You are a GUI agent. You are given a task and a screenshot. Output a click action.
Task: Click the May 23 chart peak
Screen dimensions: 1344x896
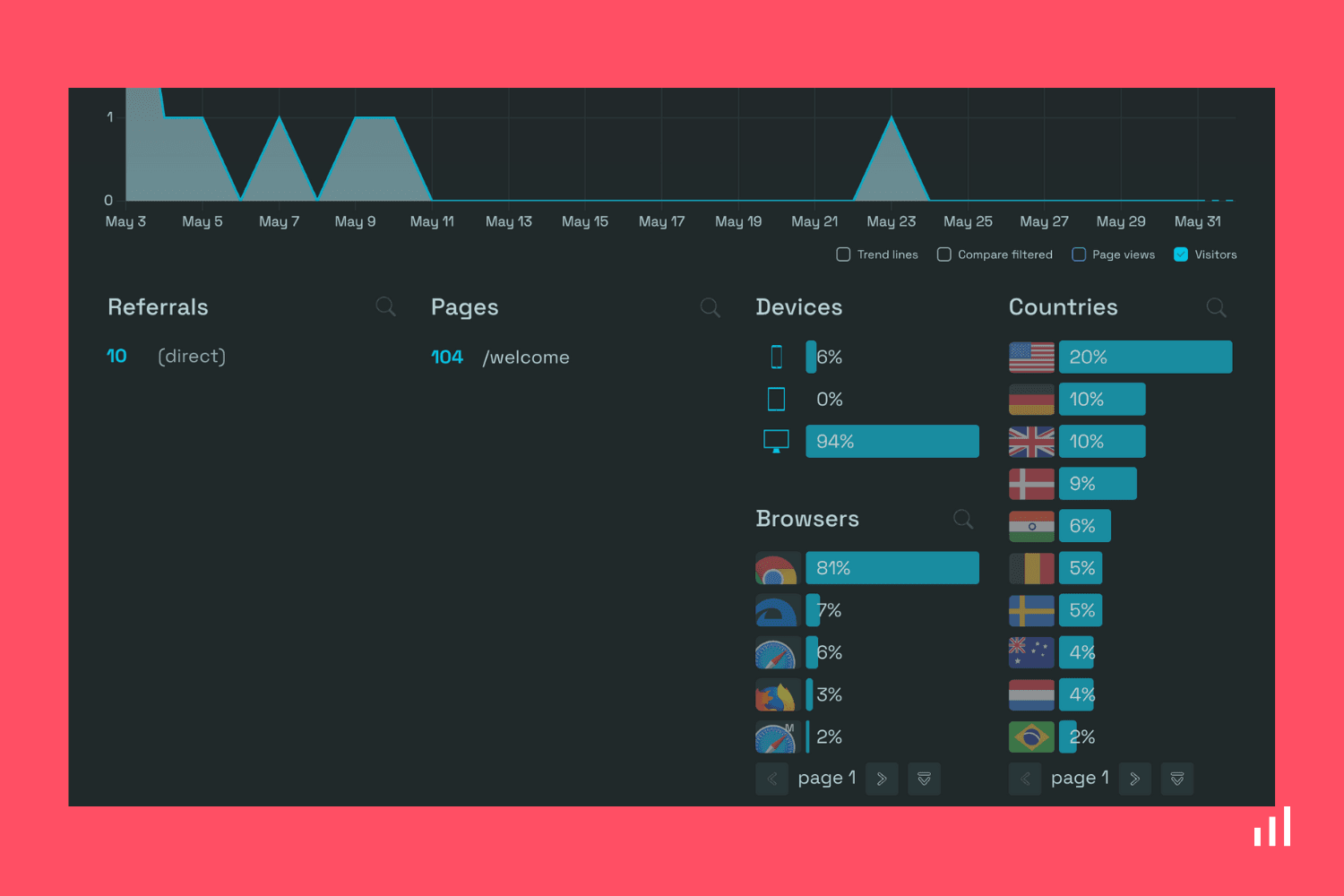pos(892,117)
